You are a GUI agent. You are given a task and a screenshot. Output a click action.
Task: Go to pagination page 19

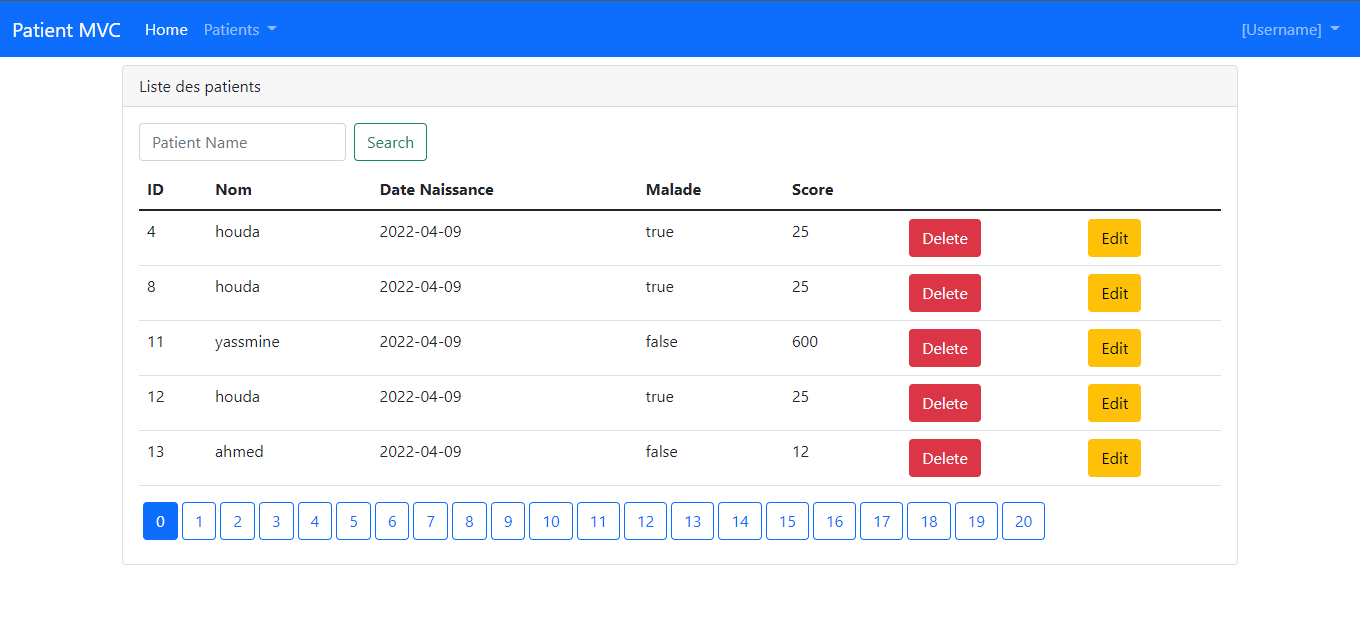point(976,521)
